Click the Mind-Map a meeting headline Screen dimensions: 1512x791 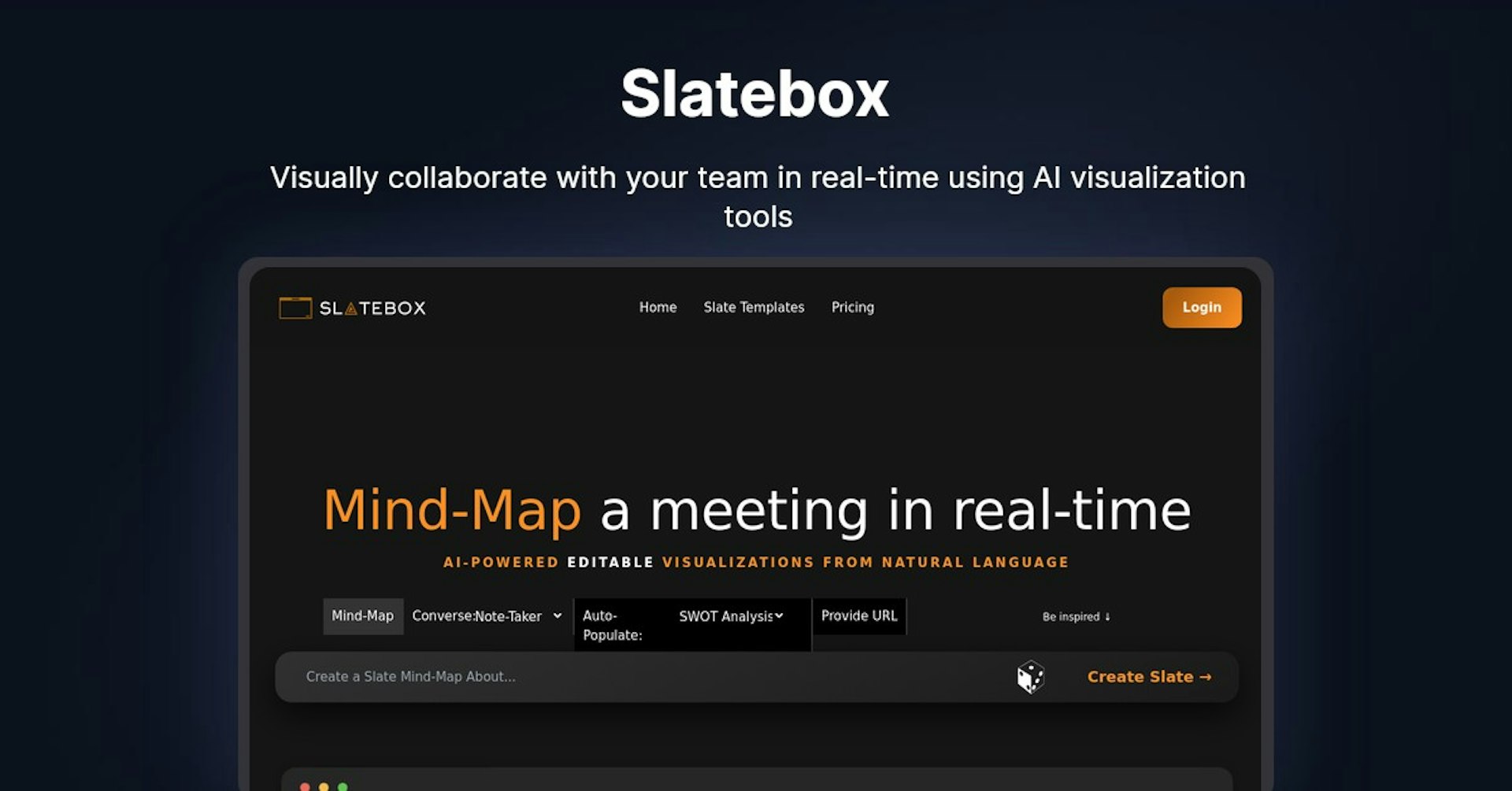(x=757, y=511)
